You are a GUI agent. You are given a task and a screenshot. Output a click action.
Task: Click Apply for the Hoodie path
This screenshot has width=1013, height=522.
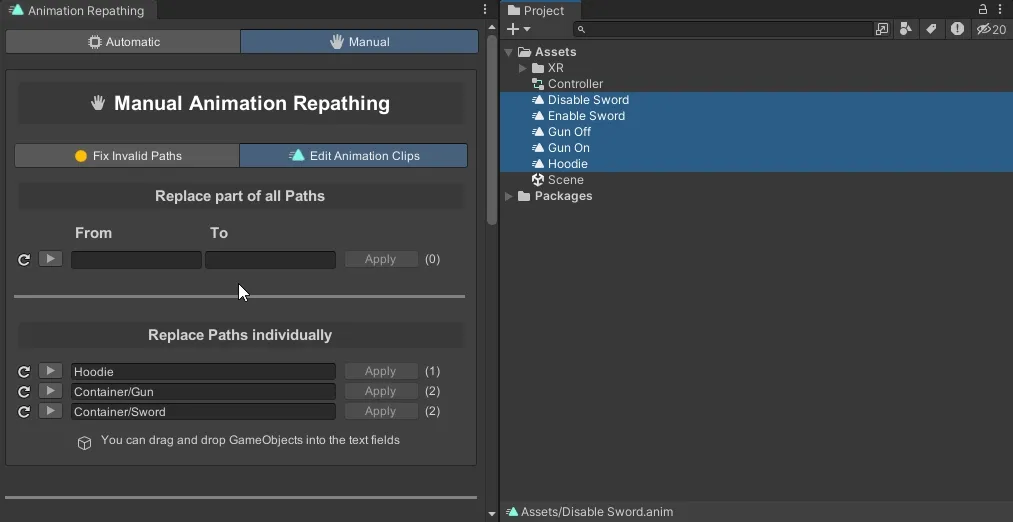(x=380, y=371)
